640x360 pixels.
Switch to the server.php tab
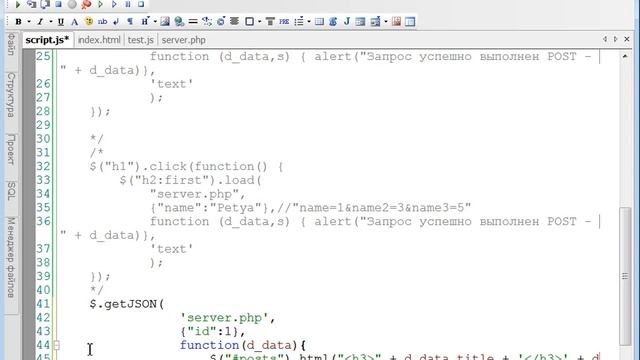(x=184, y=40)
